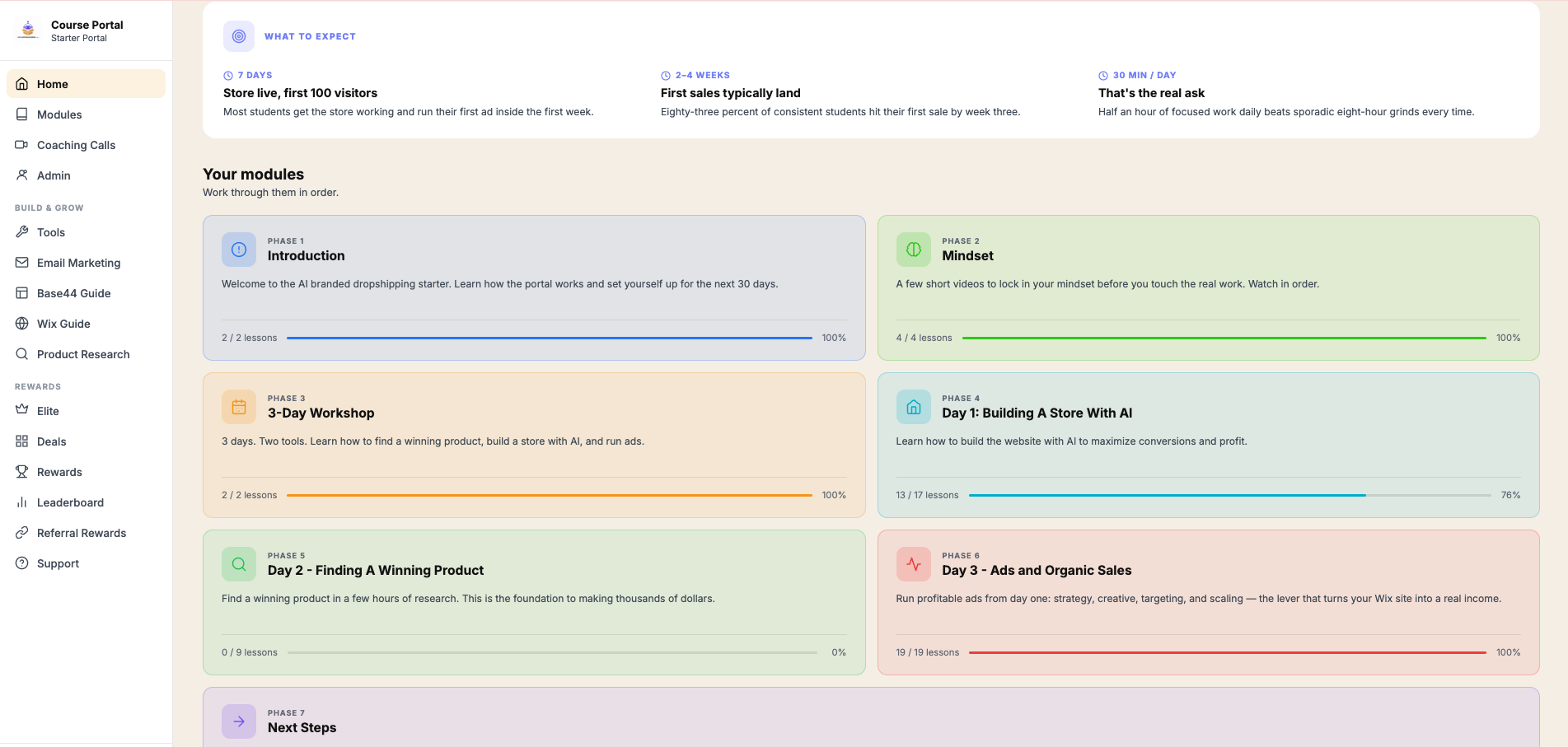Click the Base44 Guide sidebar label
The width and height of the screenshot is (1568, 747).
73,293
